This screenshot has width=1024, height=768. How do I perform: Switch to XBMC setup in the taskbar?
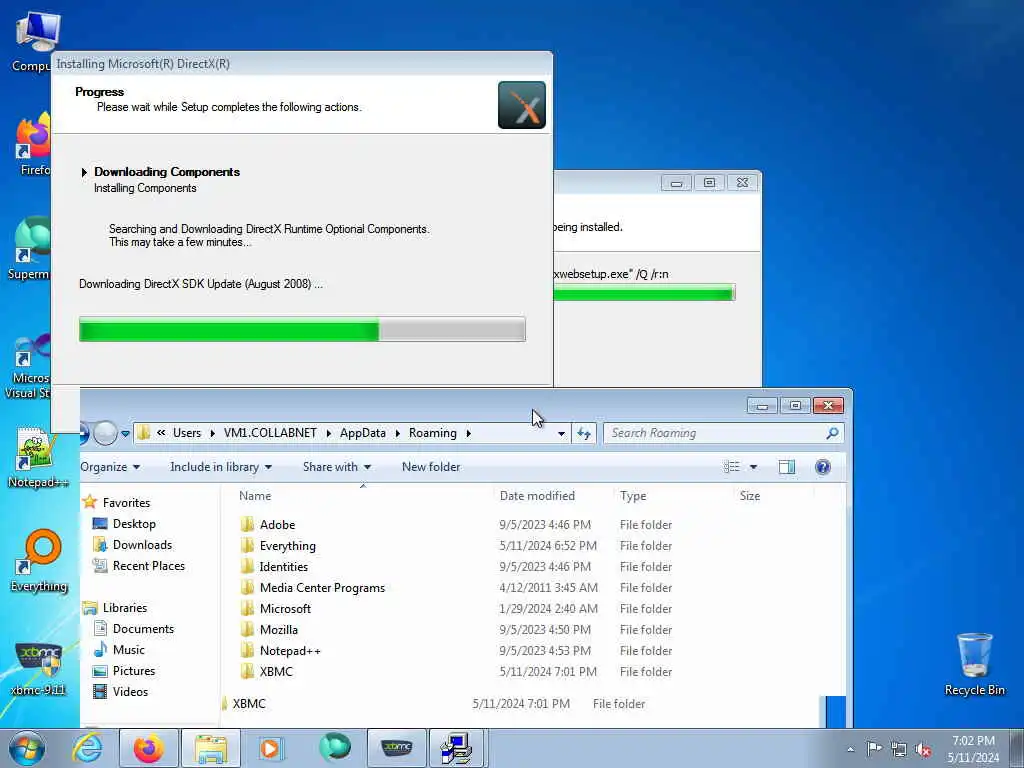point(397,748)
